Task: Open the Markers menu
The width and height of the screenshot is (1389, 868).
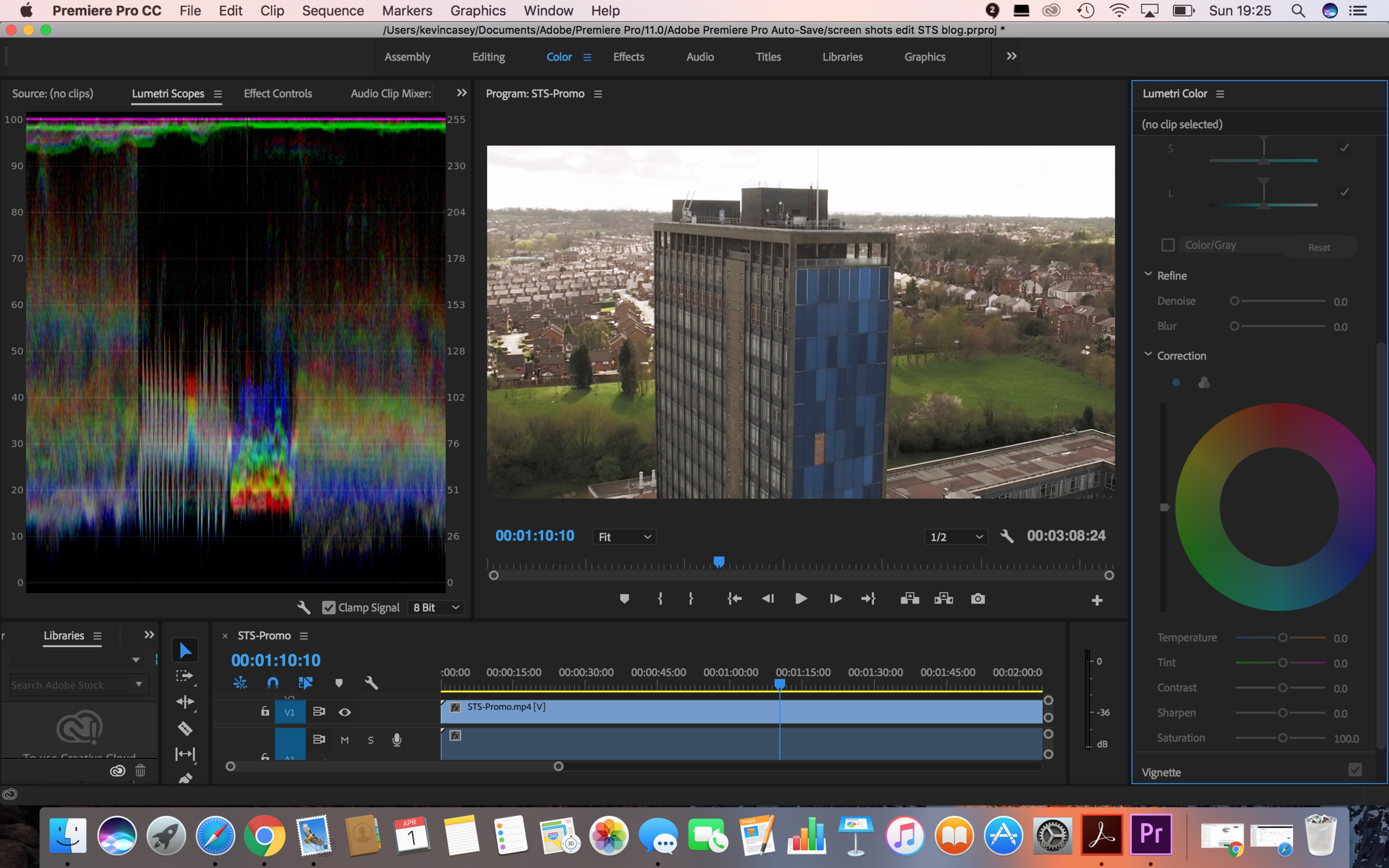Action: [x=407, y=11]
